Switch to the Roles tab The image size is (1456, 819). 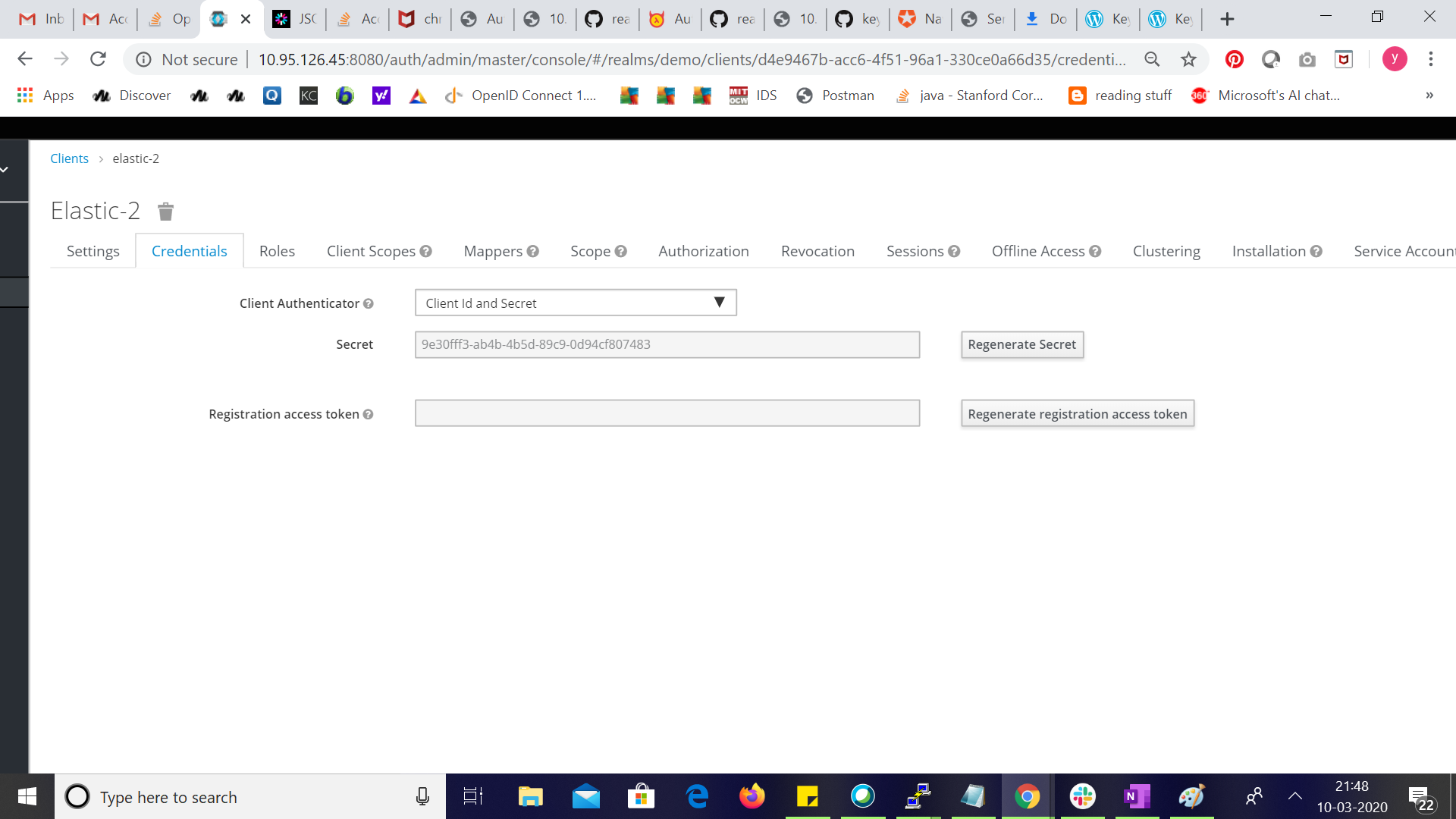point(277,250)
